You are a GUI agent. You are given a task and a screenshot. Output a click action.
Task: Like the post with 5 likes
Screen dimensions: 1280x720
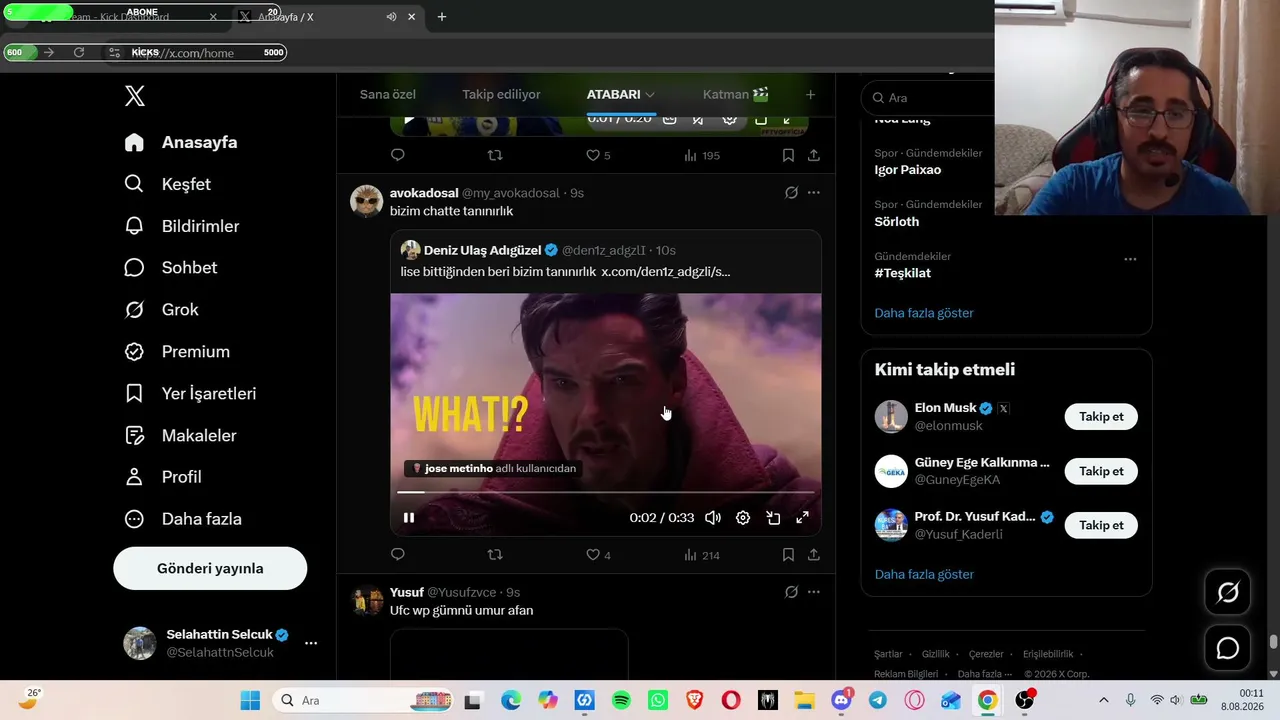(x=598, y=155)
